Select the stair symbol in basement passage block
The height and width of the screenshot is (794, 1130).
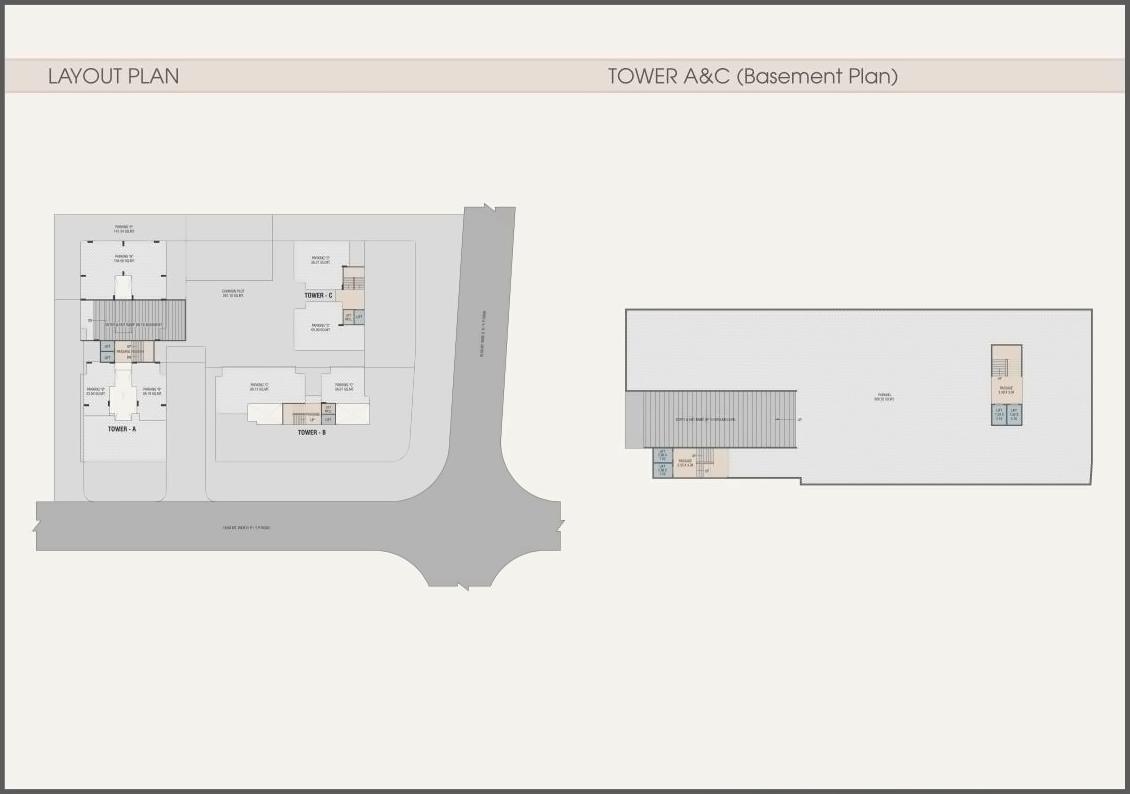click(1000, 367)
